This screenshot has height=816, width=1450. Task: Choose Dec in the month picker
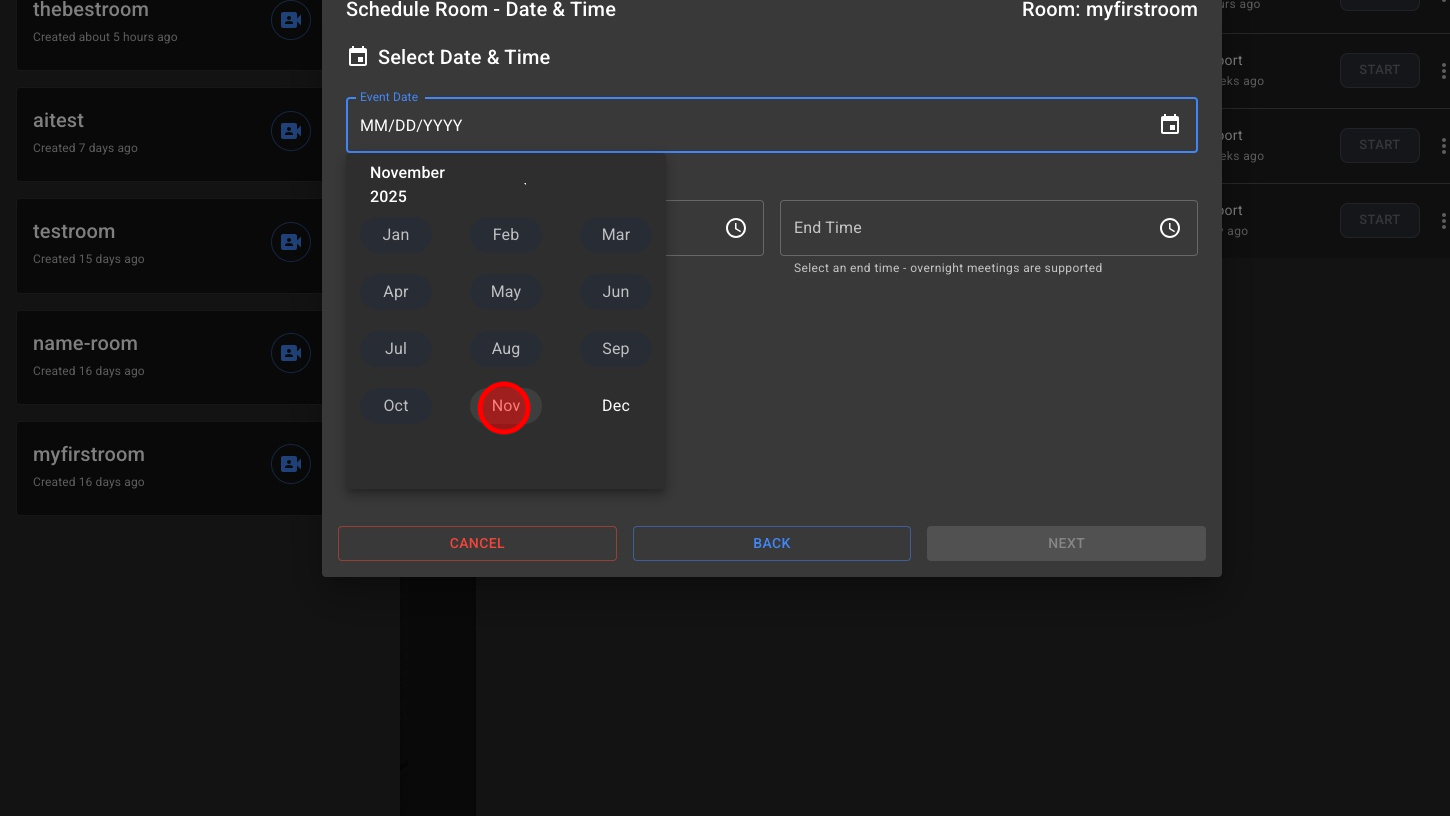616,406
